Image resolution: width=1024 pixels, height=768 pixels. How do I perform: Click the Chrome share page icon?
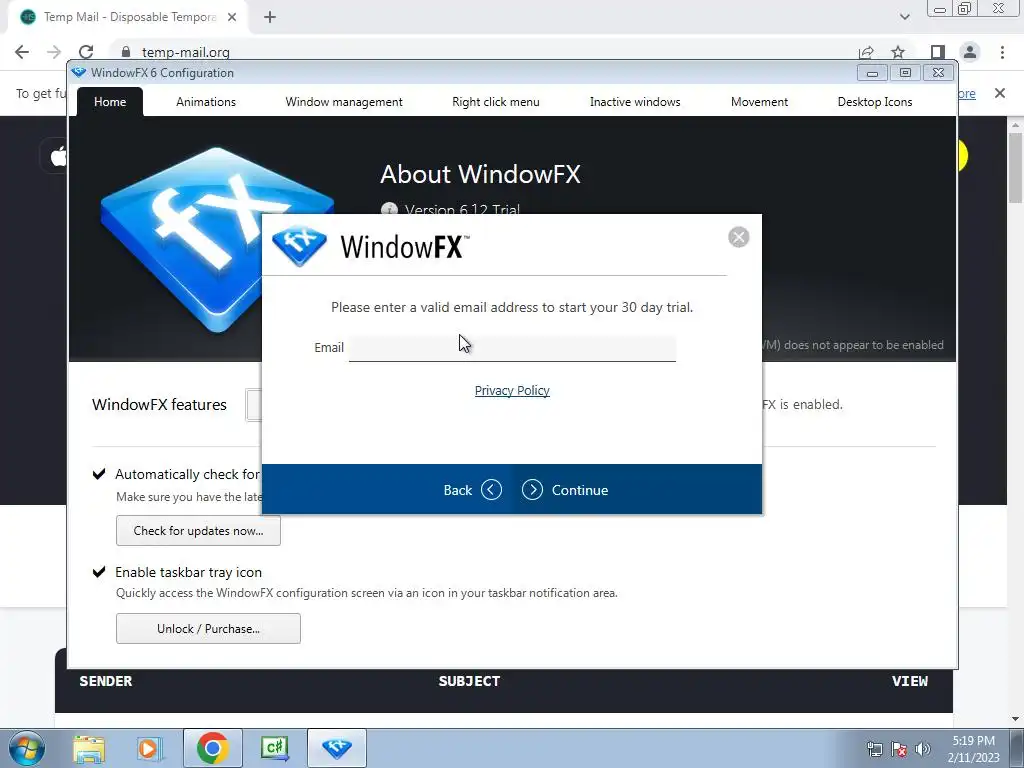866,52
